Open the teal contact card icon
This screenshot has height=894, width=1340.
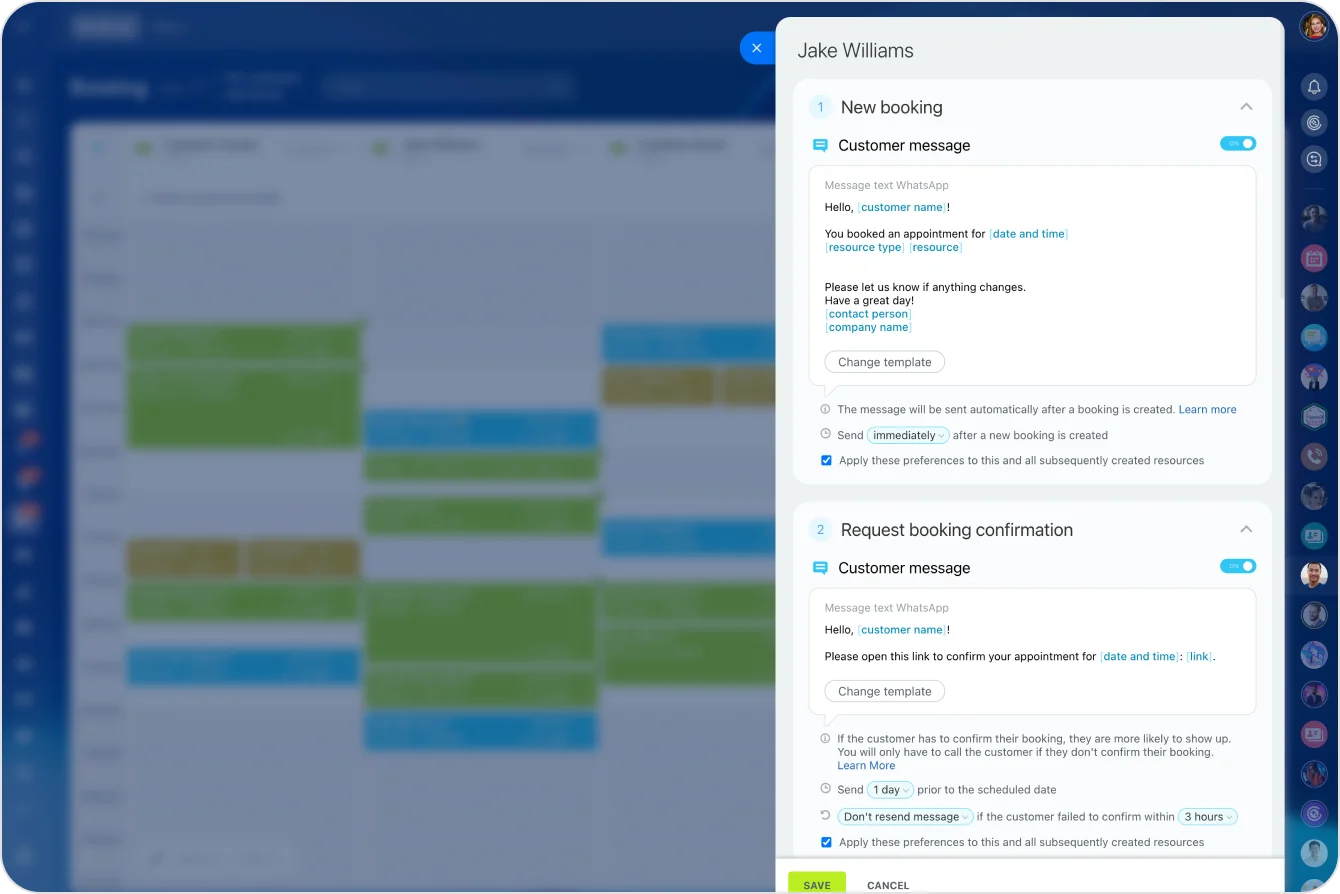[x=1314, y=536]
